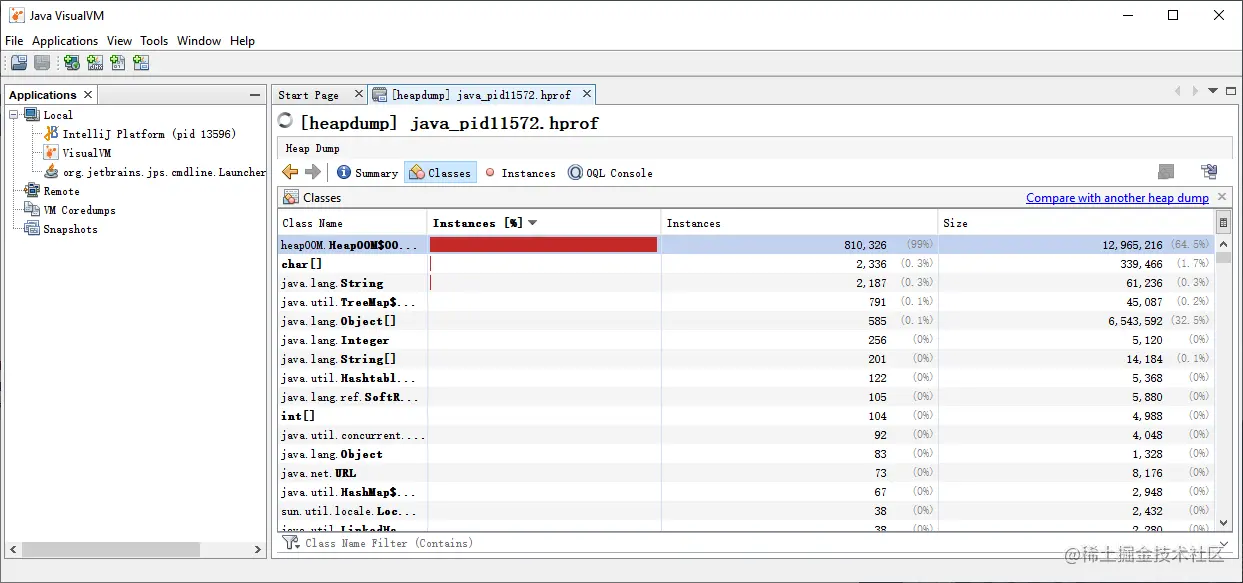Open the document tabs list dropdown
The height and width of the screenshot is (583, 1243).
point(1213,91)
